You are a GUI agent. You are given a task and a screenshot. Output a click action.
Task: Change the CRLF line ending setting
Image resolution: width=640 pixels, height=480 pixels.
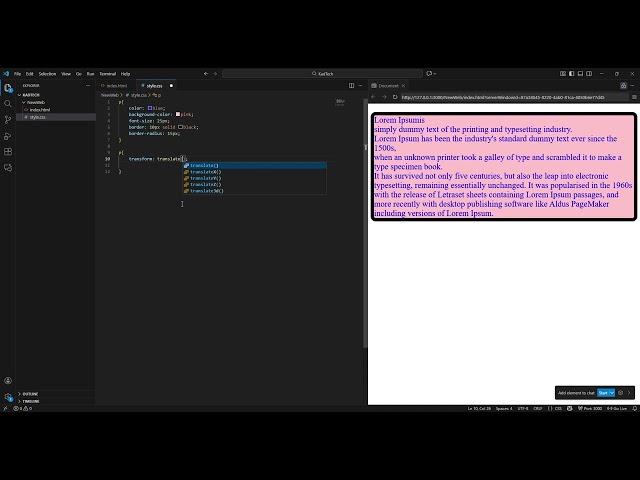click(538, 409)
